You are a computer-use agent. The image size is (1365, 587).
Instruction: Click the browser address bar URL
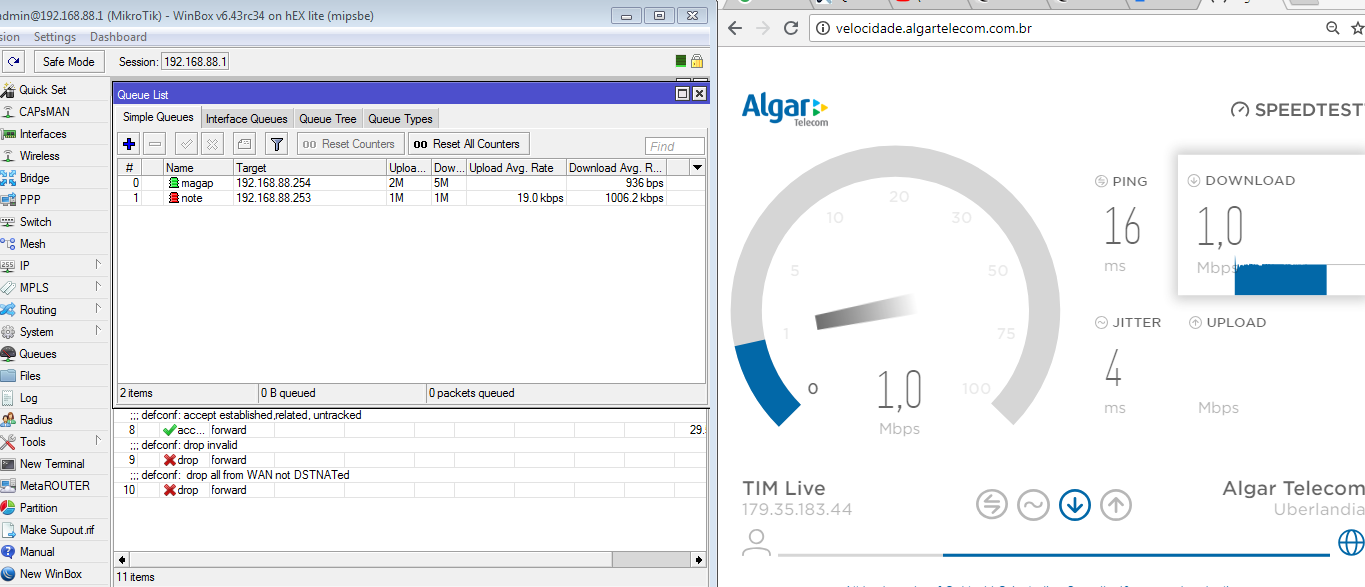click(x=935, y=28)
